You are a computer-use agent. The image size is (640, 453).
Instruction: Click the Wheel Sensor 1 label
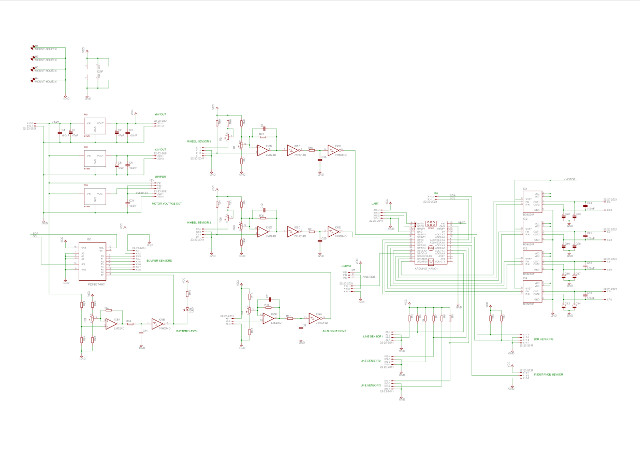point(201,141)
